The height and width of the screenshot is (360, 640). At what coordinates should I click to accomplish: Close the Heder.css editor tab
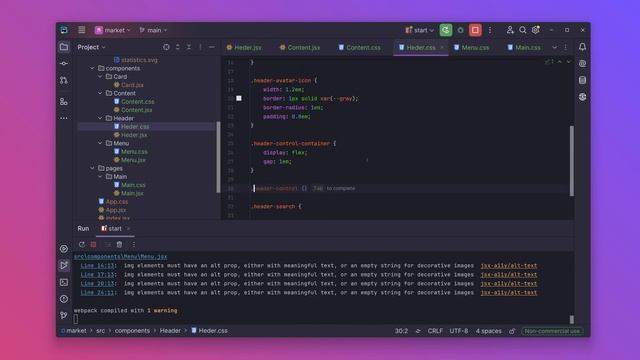442,47
